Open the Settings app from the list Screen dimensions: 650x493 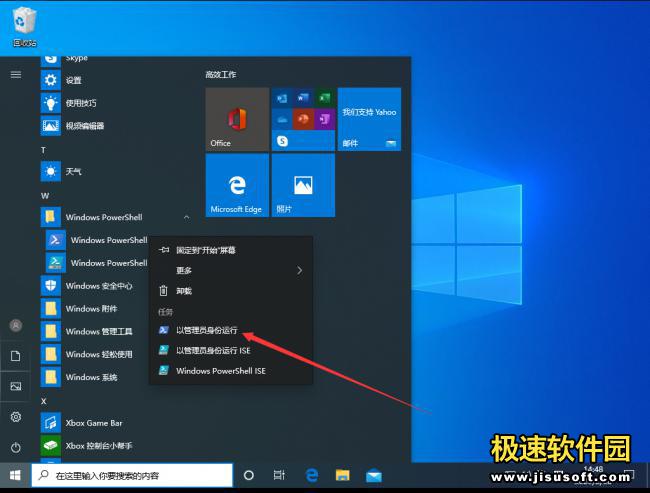(114, 80)
